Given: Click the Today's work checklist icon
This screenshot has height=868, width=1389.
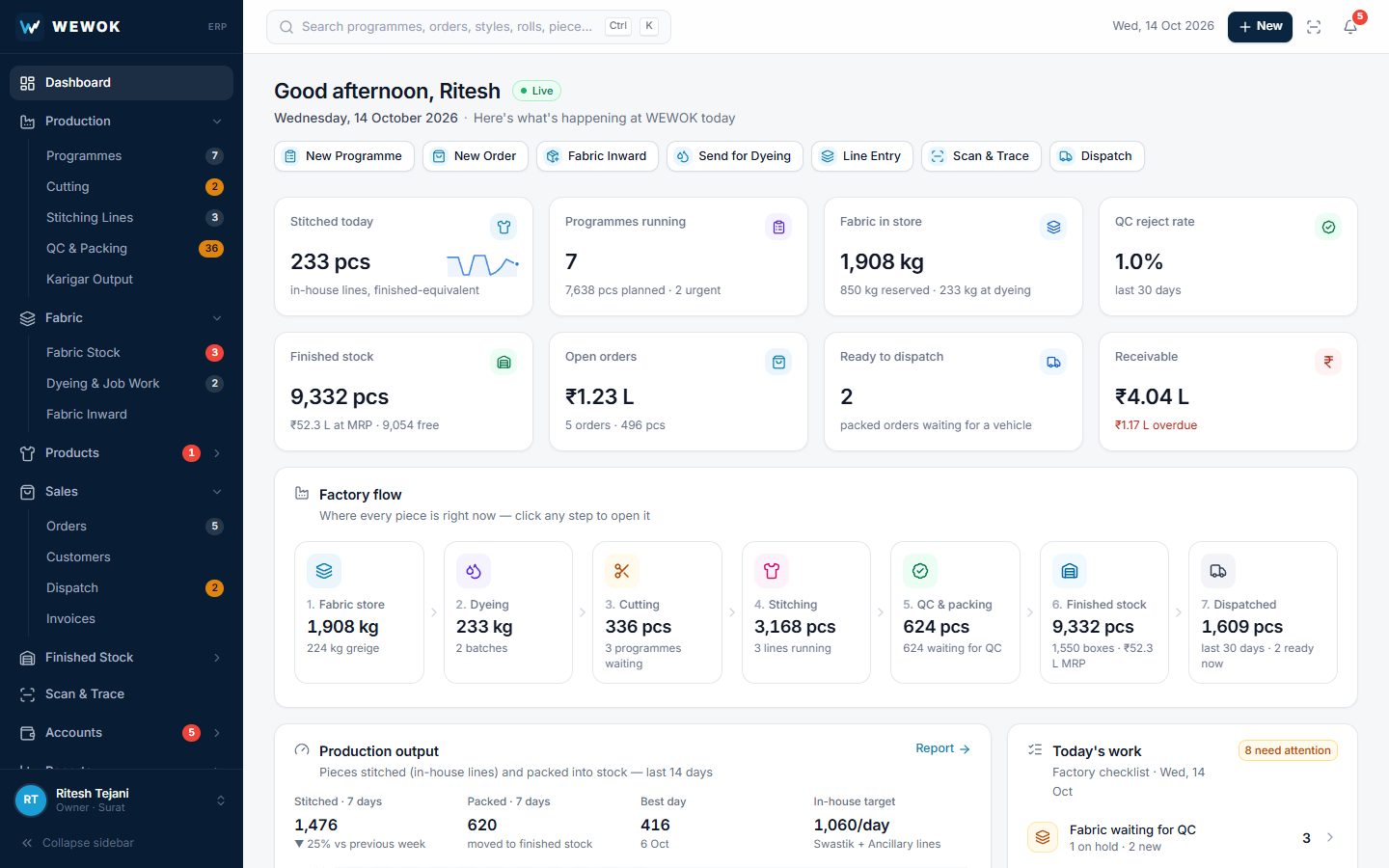Looking at the screenshot, I should tap(1035, 749).
